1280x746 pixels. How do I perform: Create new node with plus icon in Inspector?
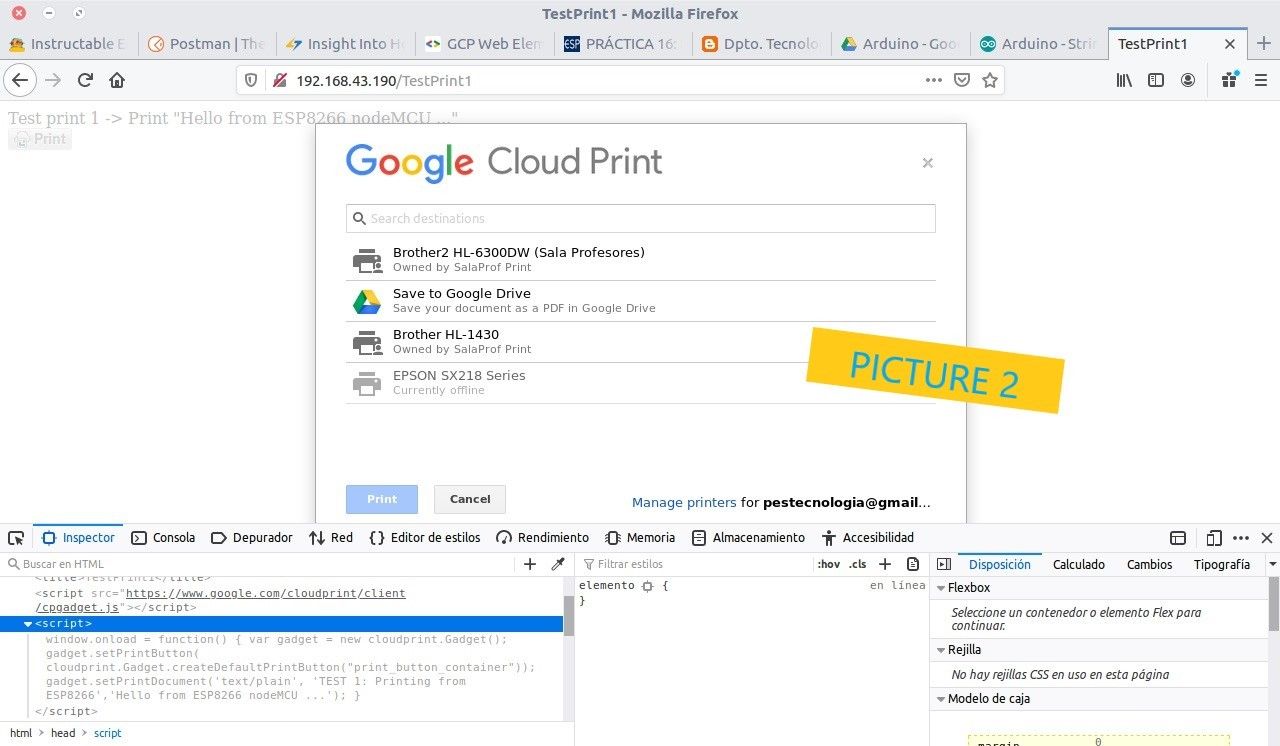(530, 564)
